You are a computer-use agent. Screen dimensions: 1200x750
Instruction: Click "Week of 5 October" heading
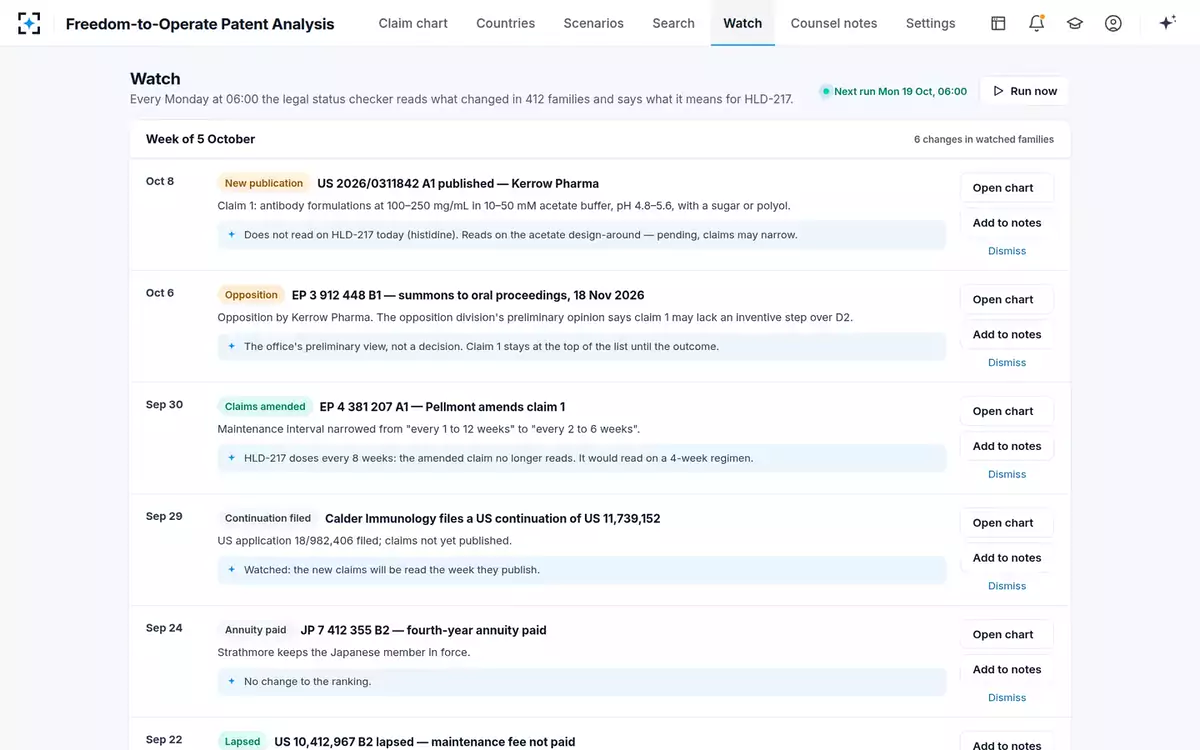click(200, 139)
